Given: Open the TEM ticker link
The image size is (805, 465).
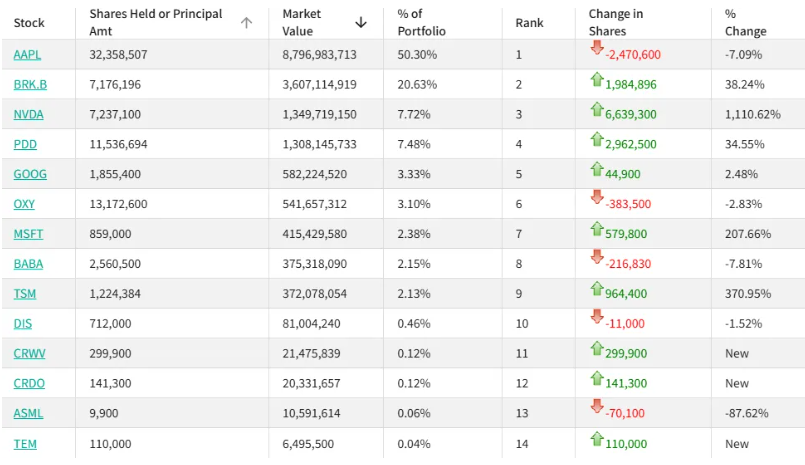Looking at the screenshot, I should pos(25,444).
